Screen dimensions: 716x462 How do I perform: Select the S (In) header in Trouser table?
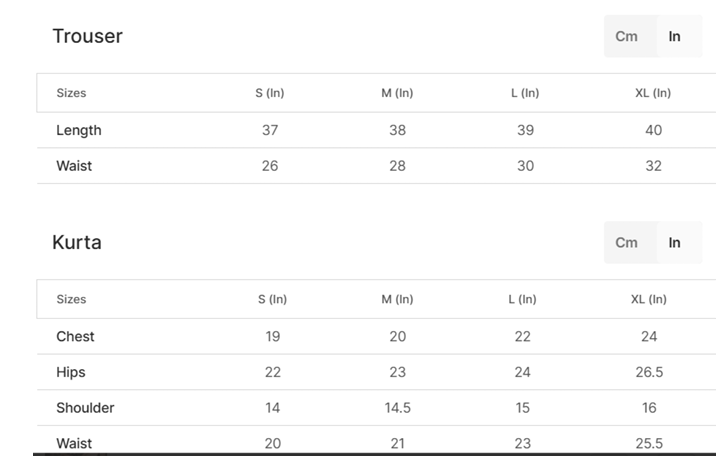270,93
